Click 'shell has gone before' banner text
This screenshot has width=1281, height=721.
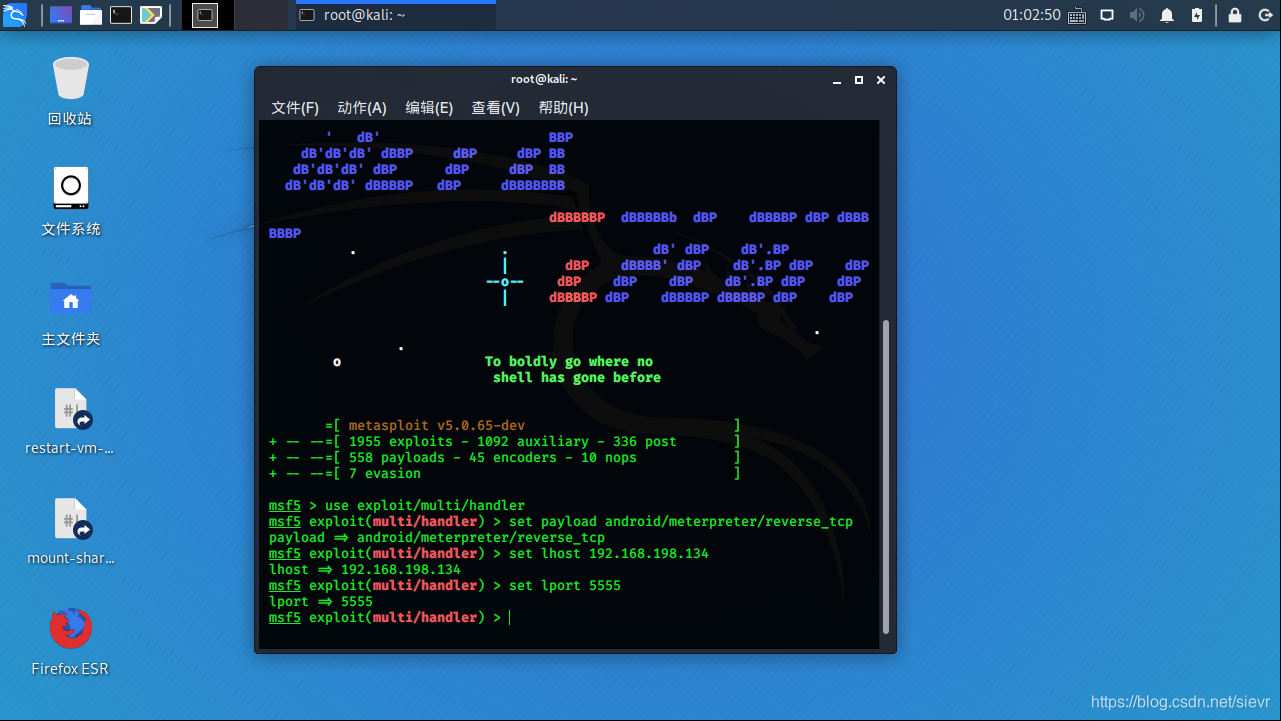[577, 377]
